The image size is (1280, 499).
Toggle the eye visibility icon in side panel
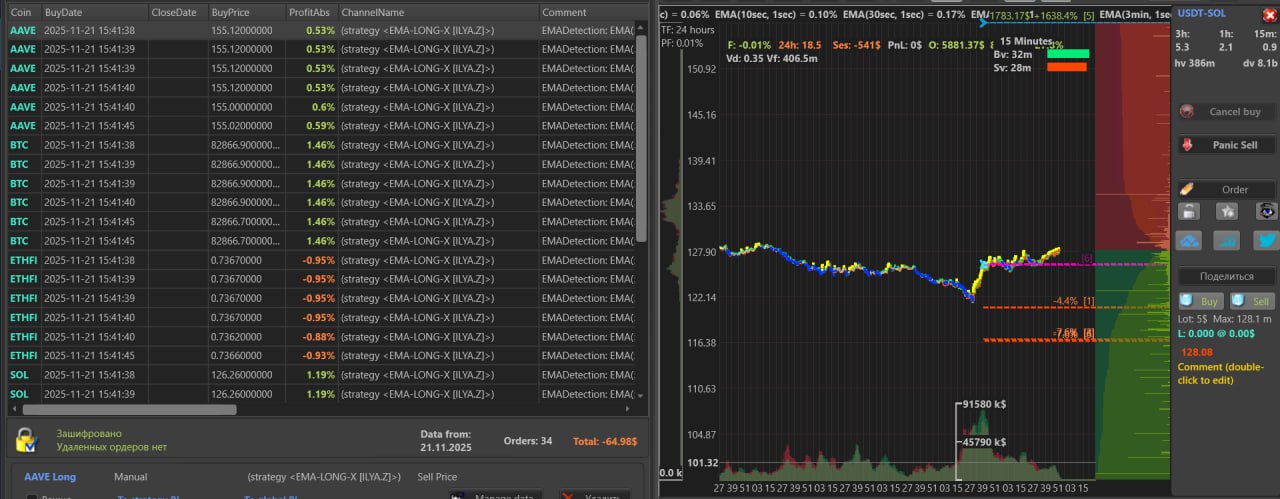[x=1266, y=211]
